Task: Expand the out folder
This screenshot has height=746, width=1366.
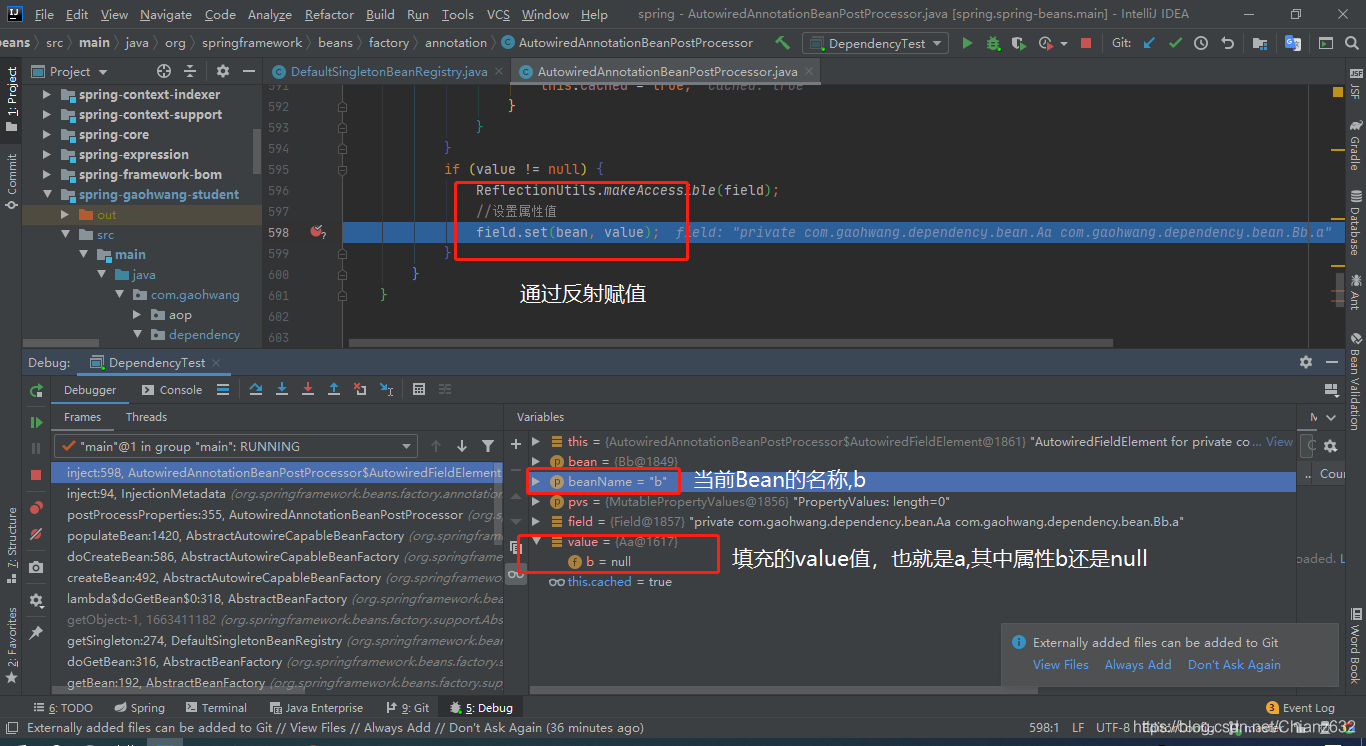Action: (64, 214)
